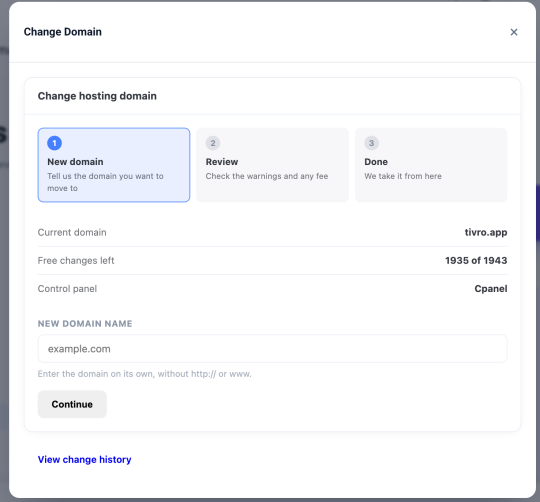540x502 pixels.
Task: Select step 1 New domain card
Action: coord(114,165)
